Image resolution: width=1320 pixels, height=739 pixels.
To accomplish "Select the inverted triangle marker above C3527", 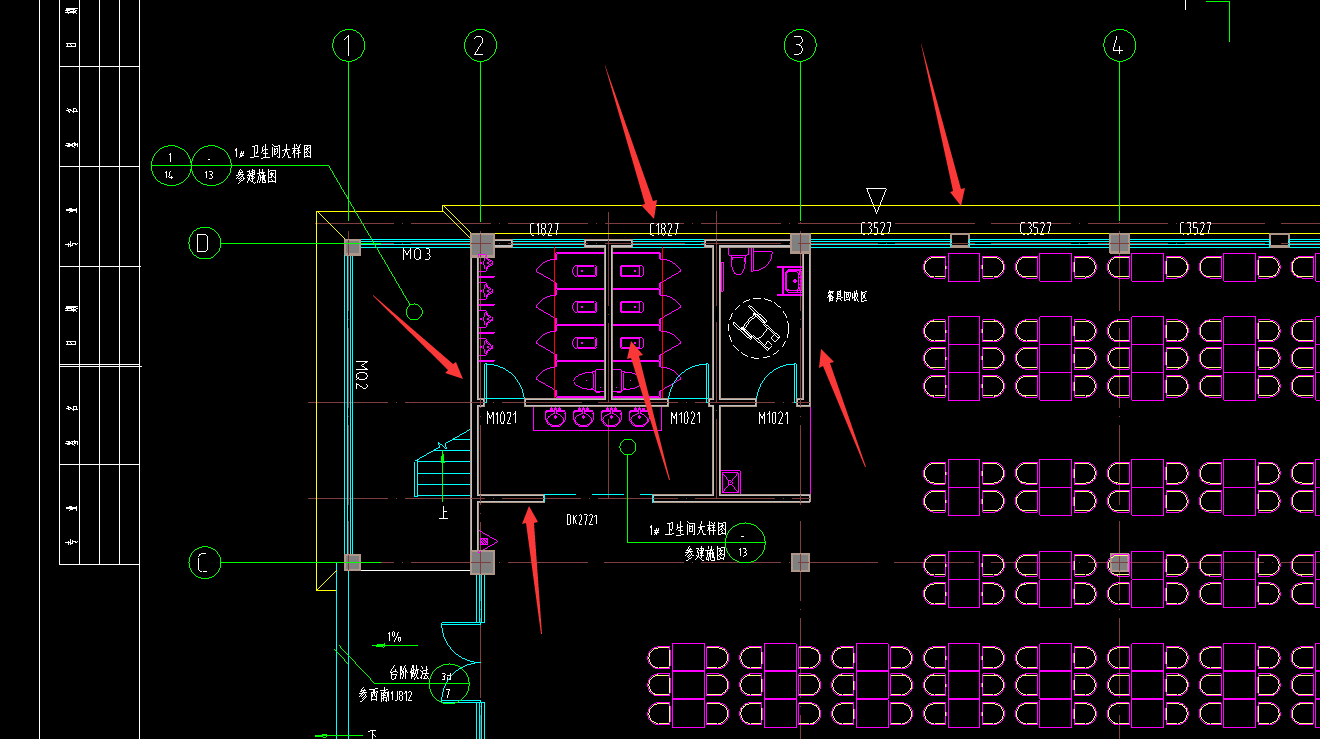I will (876, 200).
